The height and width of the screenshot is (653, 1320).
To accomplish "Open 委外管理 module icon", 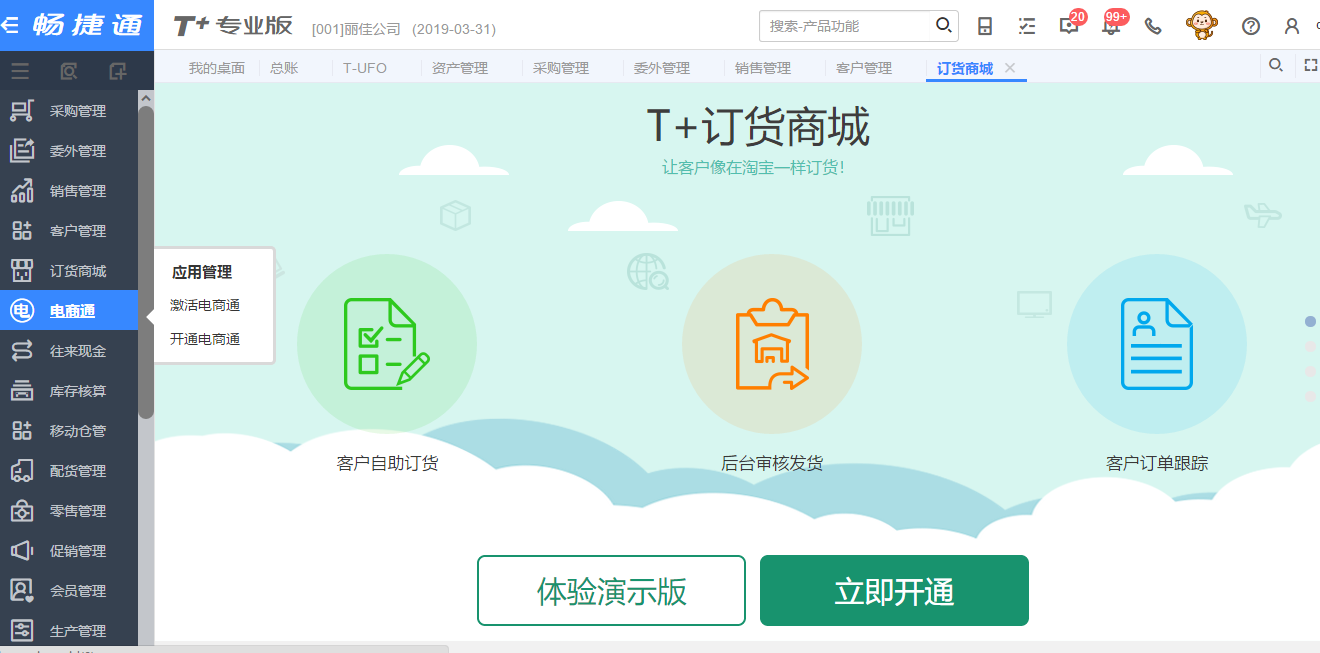I will click(x=22, y=151).
